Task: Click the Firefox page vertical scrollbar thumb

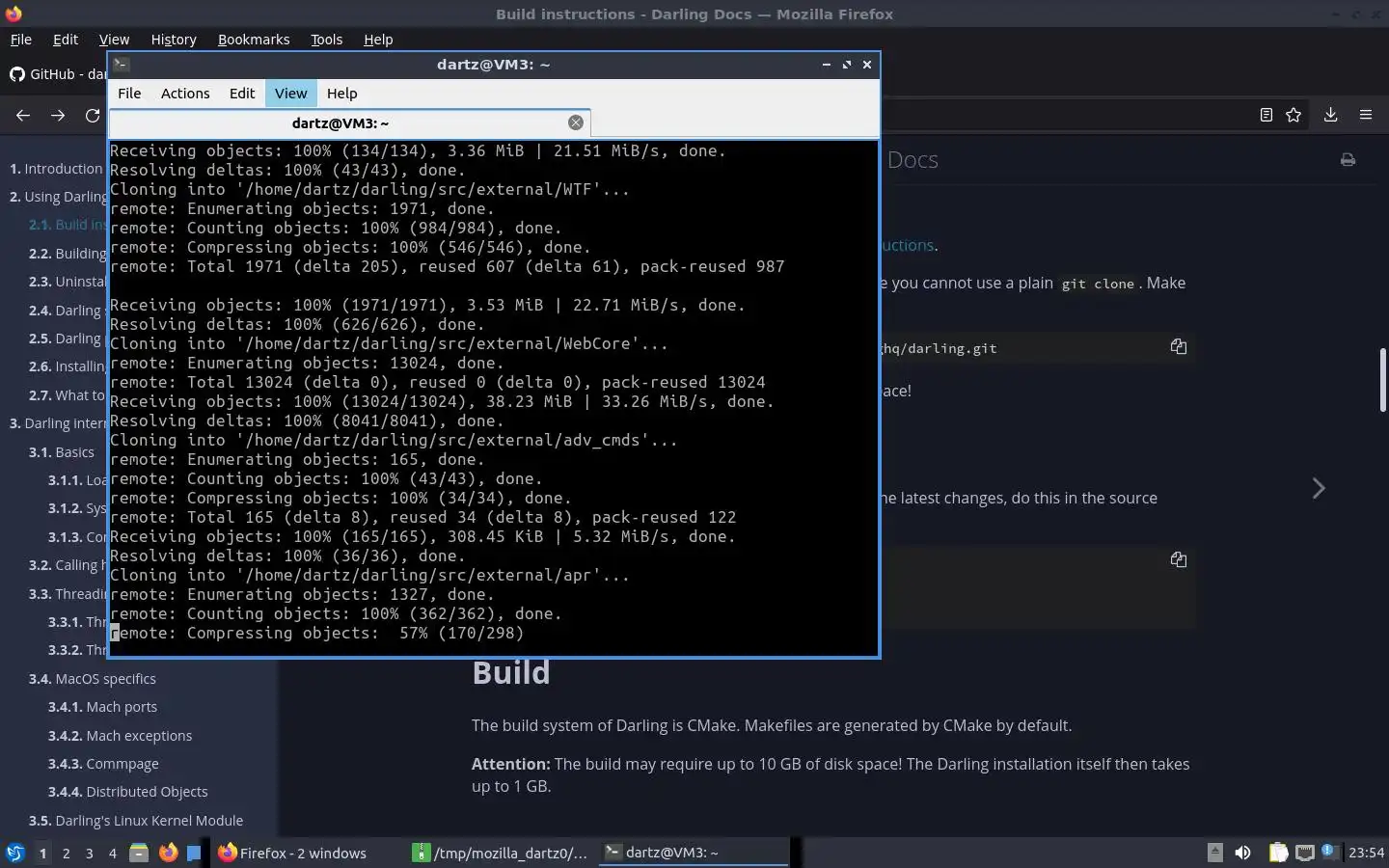Action: point(1382,381)
